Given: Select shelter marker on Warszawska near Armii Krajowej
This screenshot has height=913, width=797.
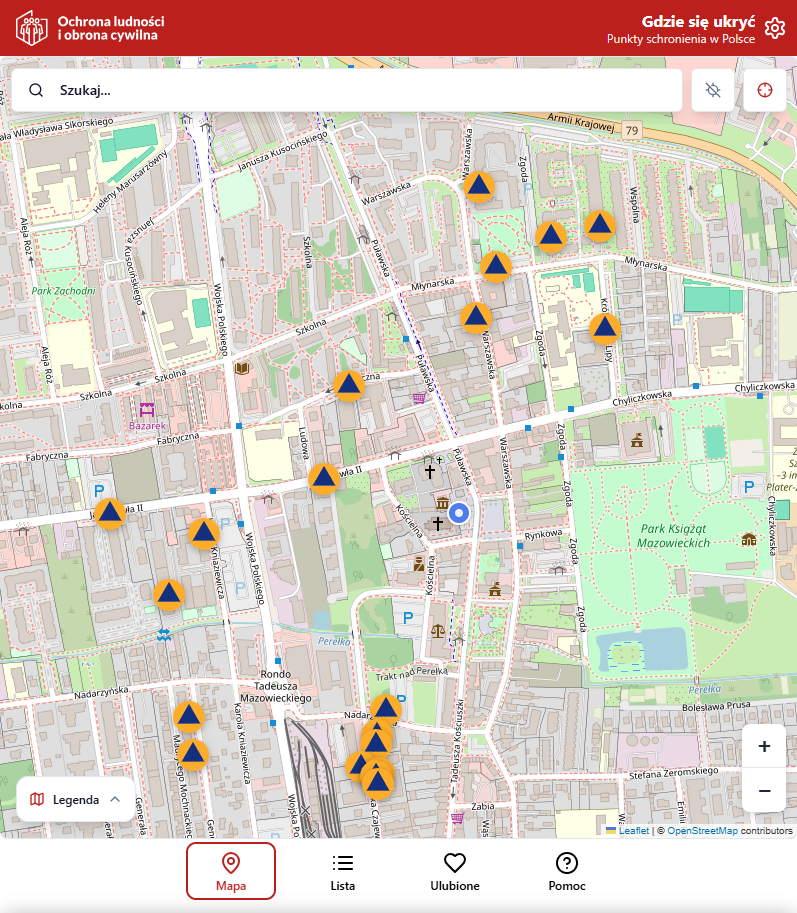Looking at the screenshot, I should coord(480,186).
